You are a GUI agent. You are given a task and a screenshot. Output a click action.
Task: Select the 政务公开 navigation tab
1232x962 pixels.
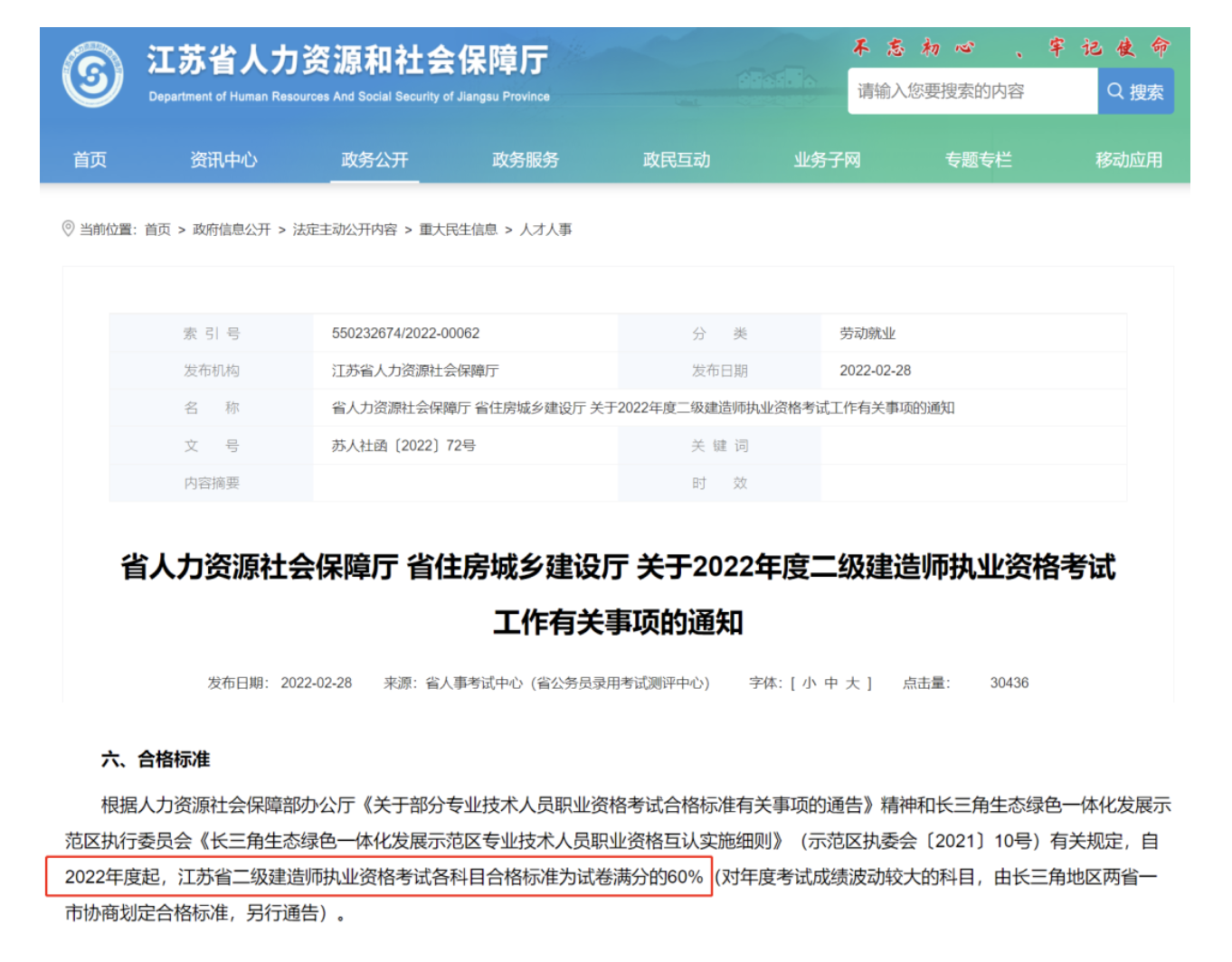click(x=374, y=160)
